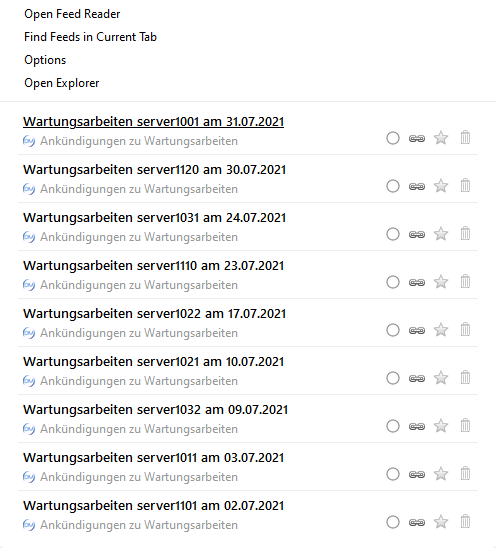This screenshot has width=496, height=548.
Task: Star the server1011 maintenance entry
Action: click(x=441, y=474)
